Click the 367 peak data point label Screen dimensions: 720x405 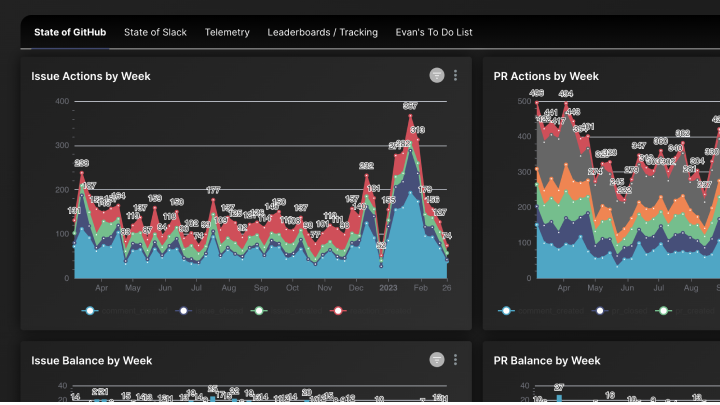(x=410, y=106)
